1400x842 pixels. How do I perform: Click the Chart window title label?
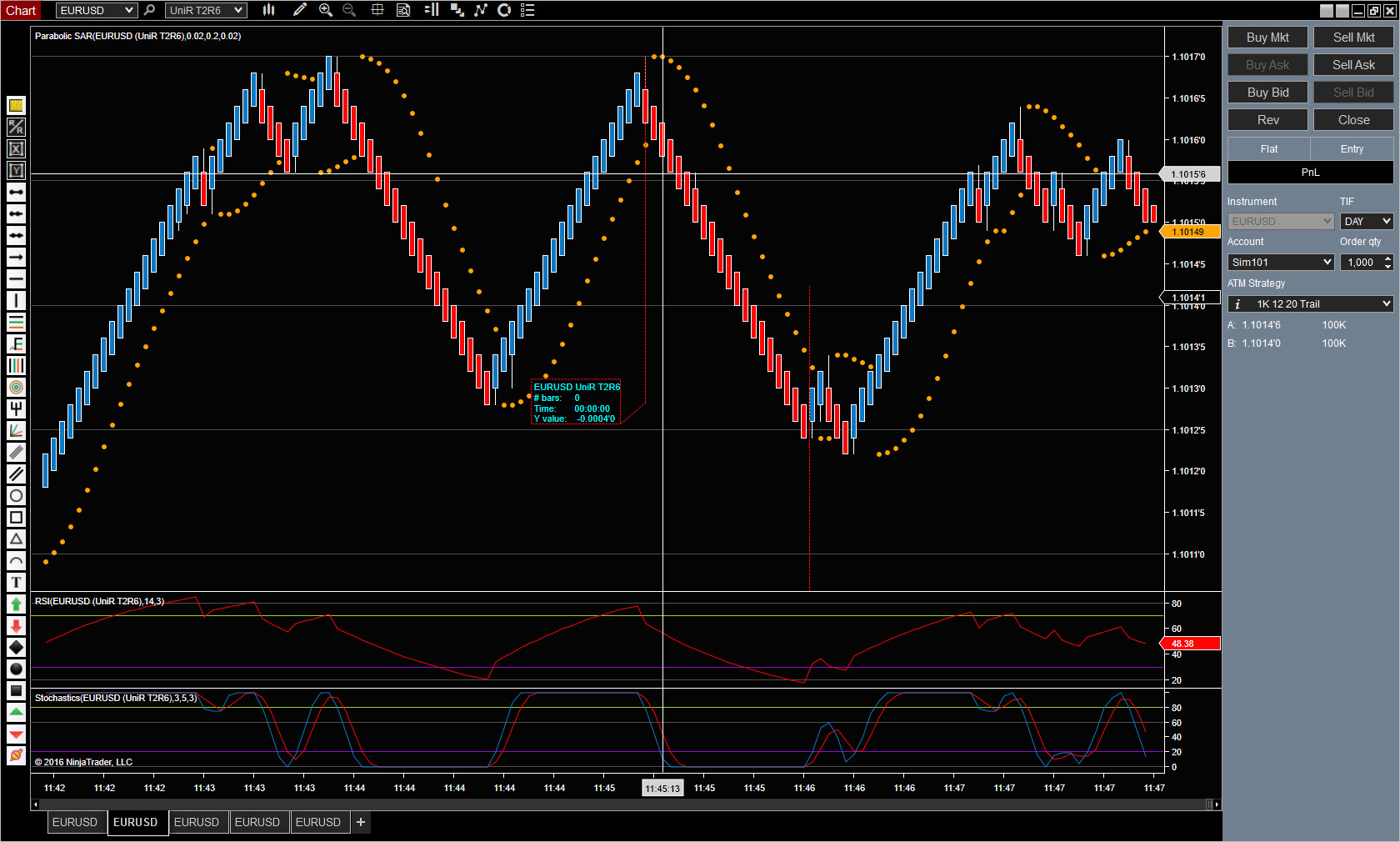click(21, 10)
